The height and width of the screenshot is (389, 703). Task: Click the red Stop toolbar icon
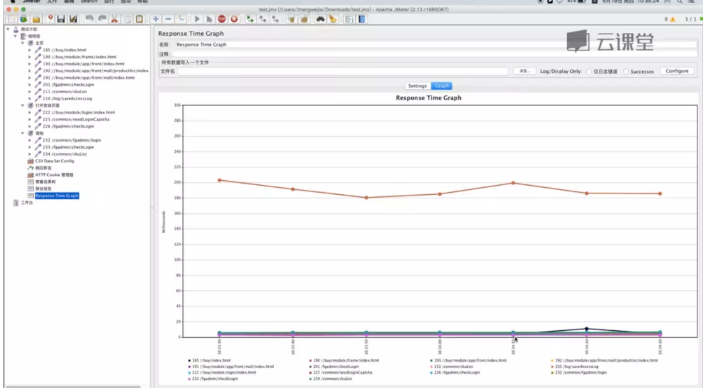pos(221,19)
